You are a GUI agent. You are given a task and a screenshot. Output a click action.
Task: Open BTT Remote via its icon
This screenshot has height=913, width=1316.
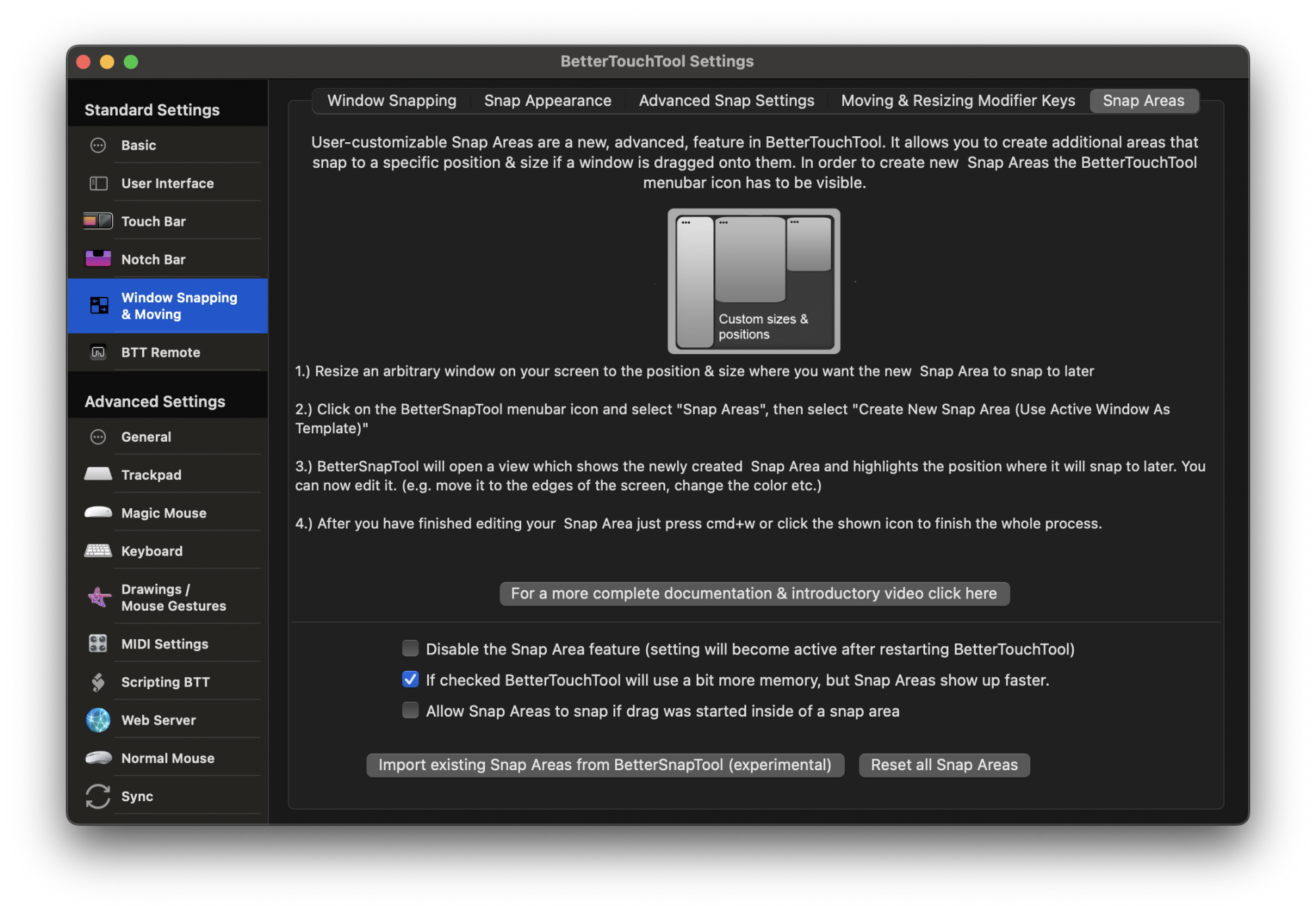(98, 352)
